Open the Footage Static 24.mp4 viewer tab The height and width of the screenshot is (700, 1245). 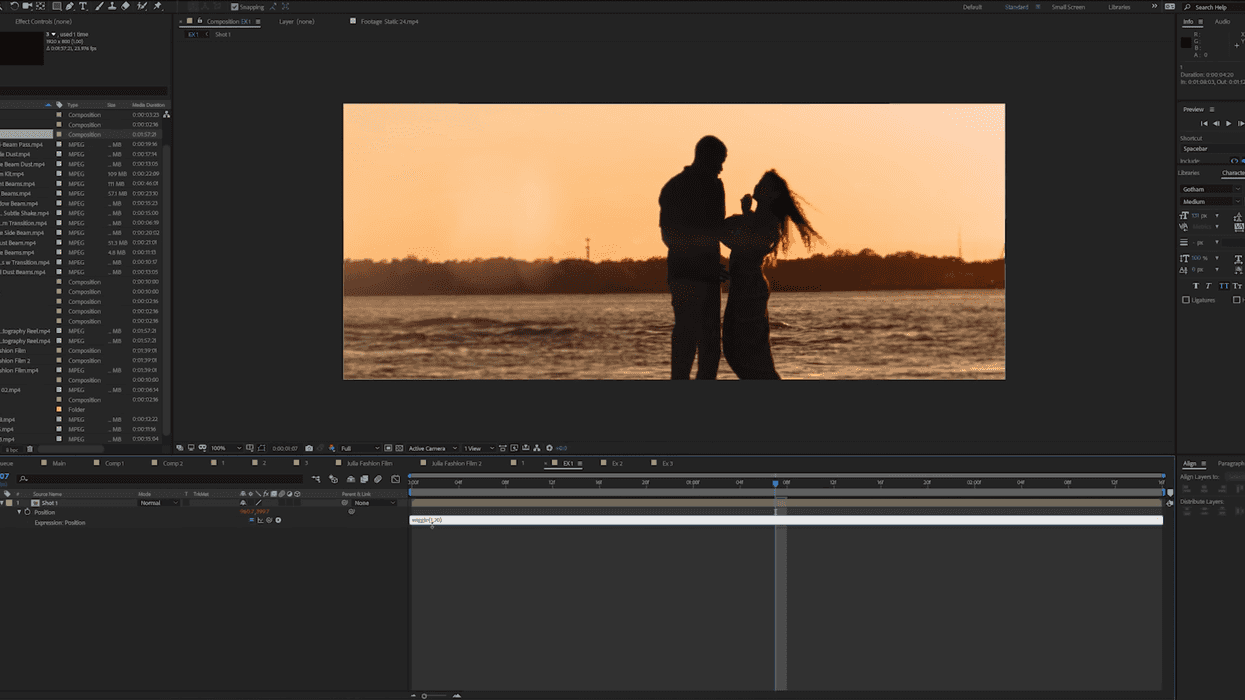[389, 21]
